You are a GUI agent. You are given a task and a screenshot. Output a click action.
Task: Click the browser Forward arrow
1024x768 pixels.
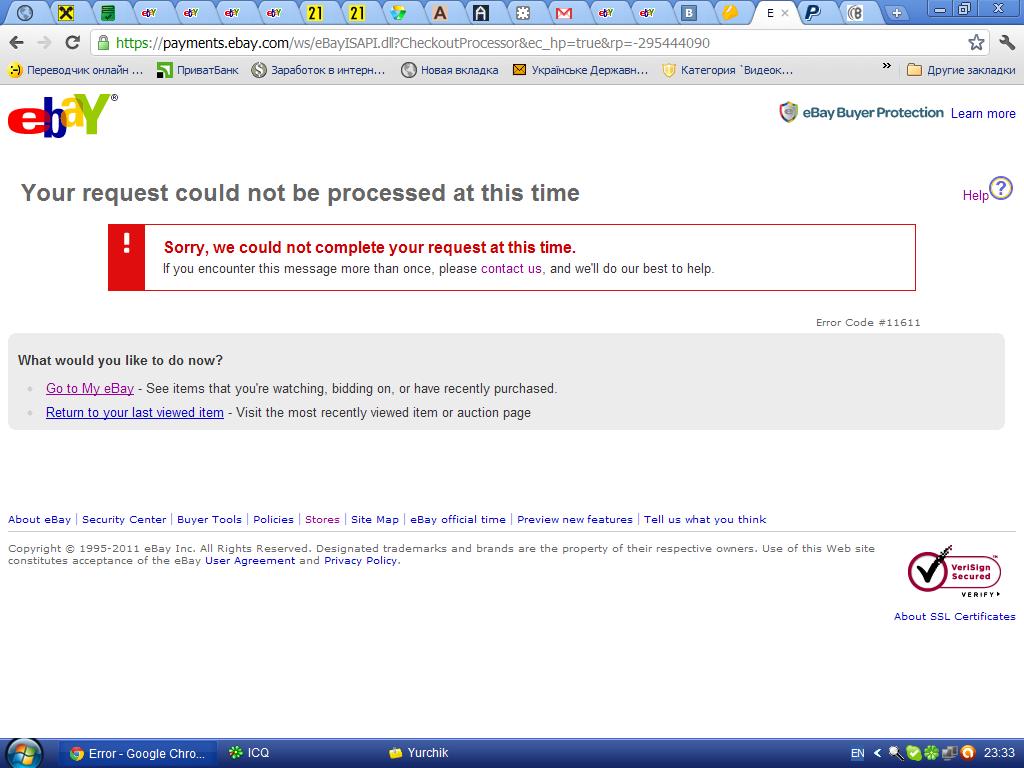click(44, 43)
